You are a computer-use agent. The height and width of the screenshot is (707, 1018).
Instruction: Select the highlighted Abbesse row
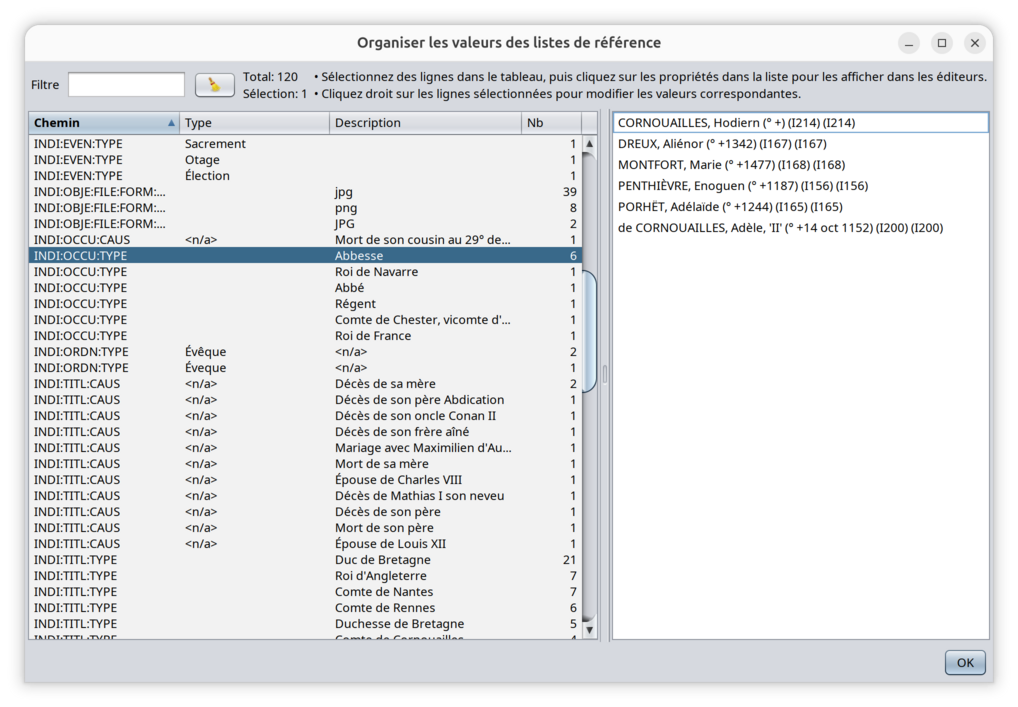(x=305, y=256)
